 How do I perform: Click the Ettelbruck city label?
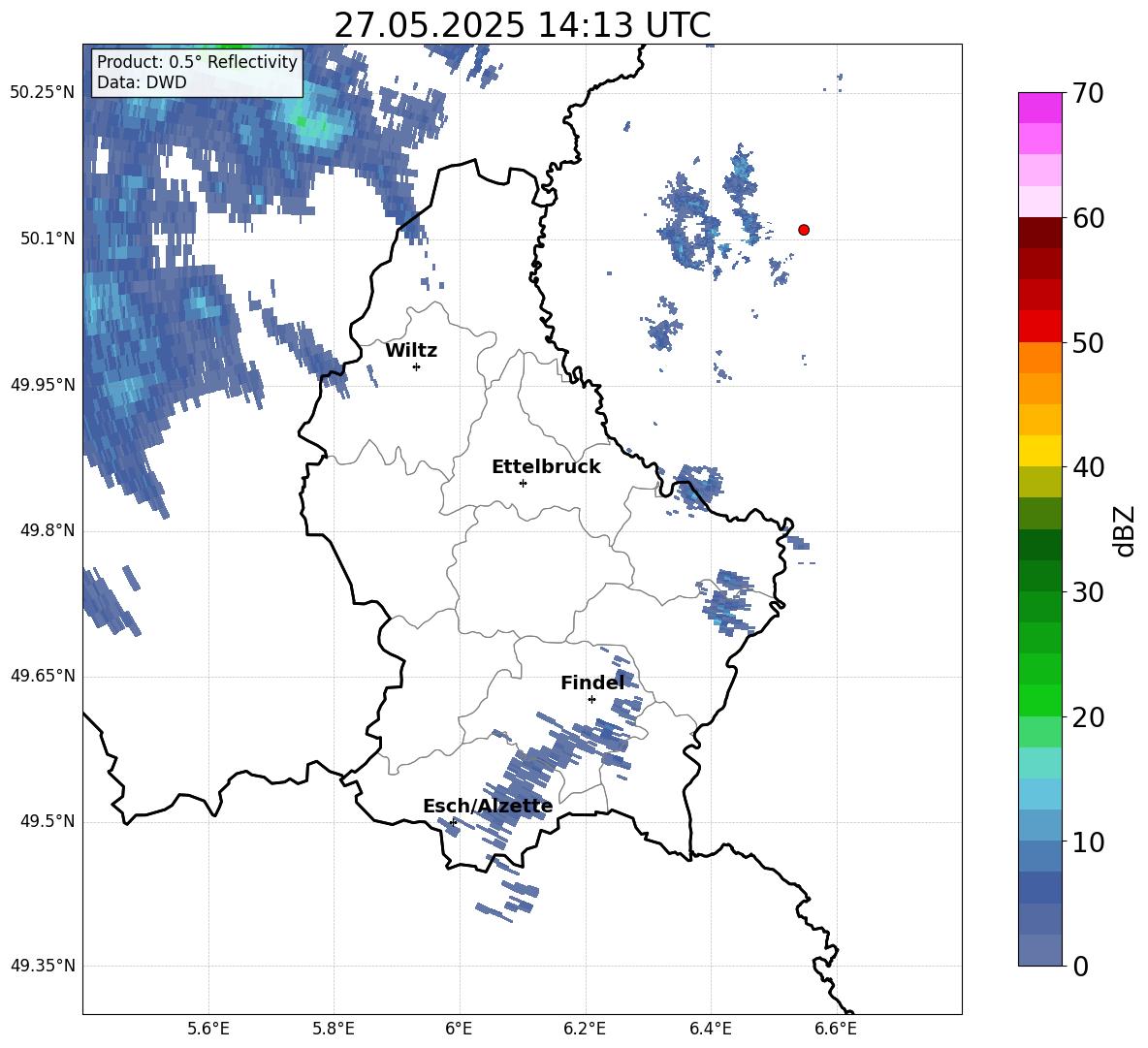click(x=546, y=467)
